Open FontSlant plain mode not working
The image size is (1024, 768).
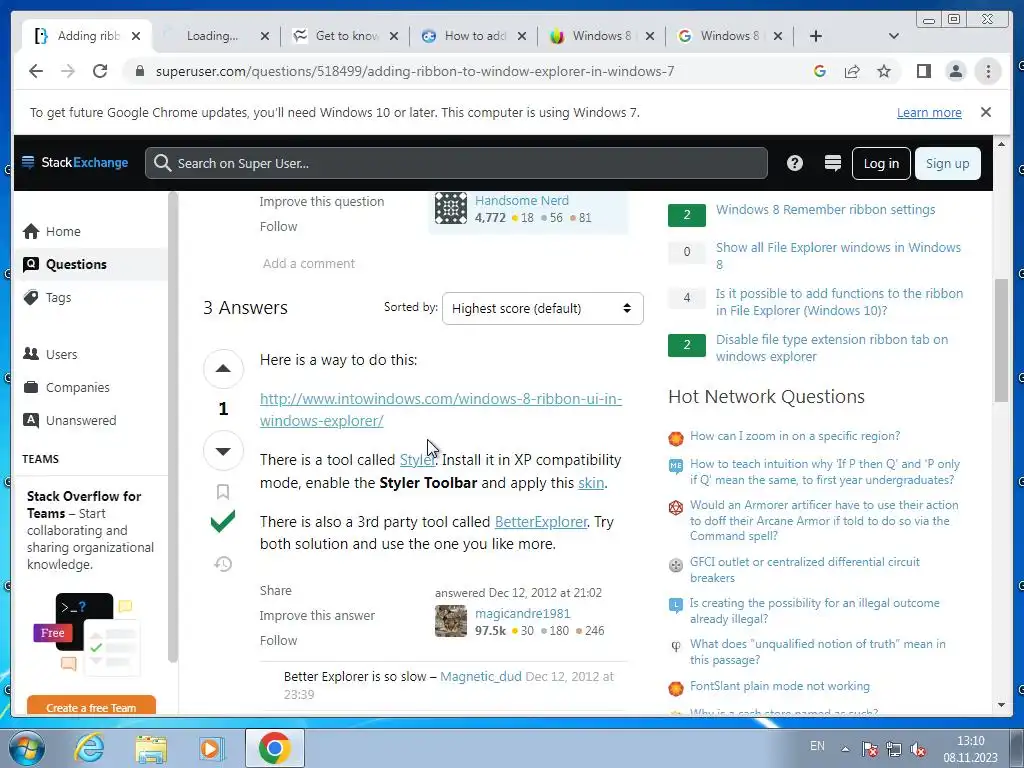pyautogui.click(x=780, y=686)
